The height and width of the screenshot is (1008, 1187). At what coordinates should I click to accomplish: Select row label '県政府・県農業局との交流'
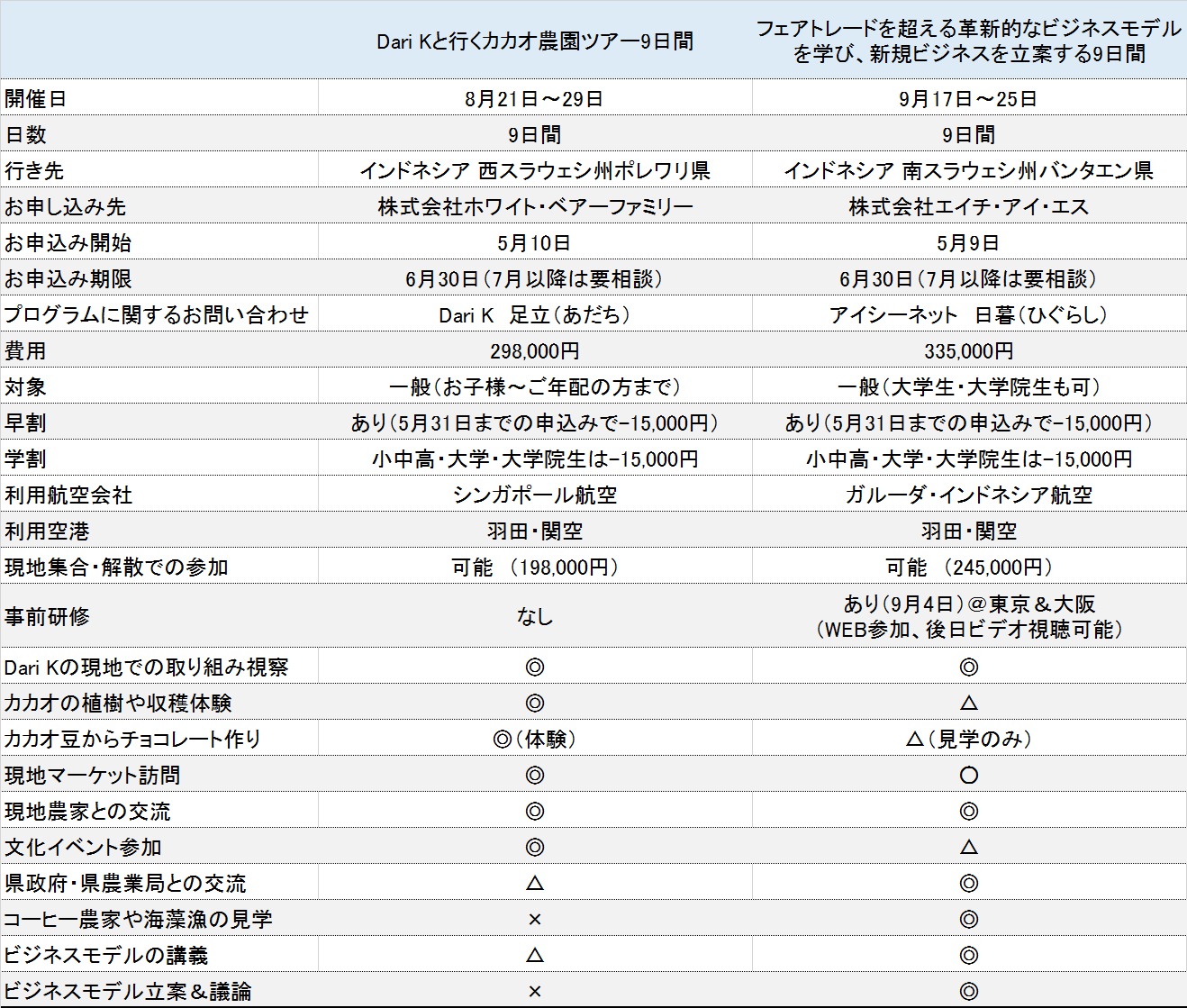click(x=125, y=884)
